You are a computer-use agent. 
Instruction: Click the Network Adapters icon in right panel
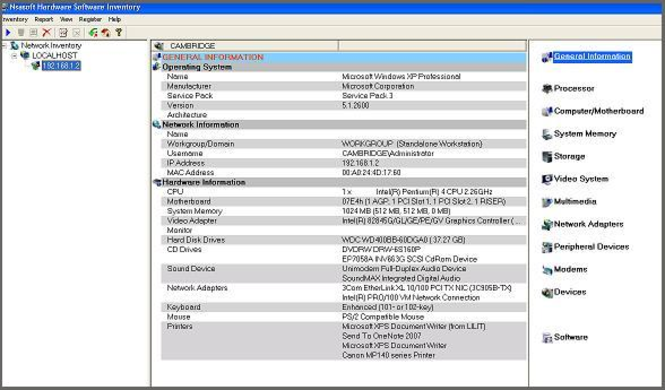547,224
